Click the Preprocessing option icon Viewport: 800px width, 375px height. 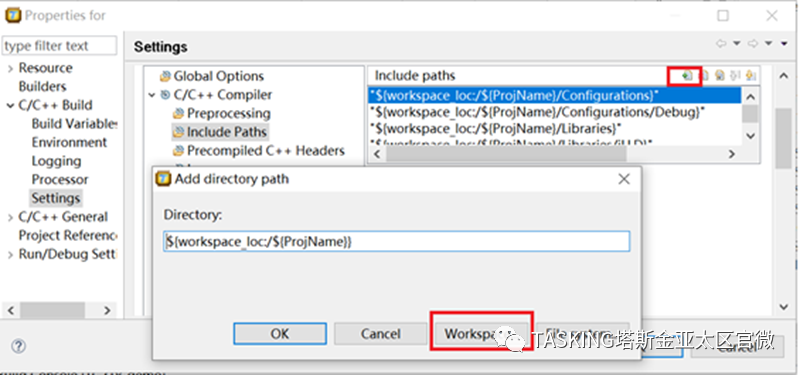tap(178, 113)
